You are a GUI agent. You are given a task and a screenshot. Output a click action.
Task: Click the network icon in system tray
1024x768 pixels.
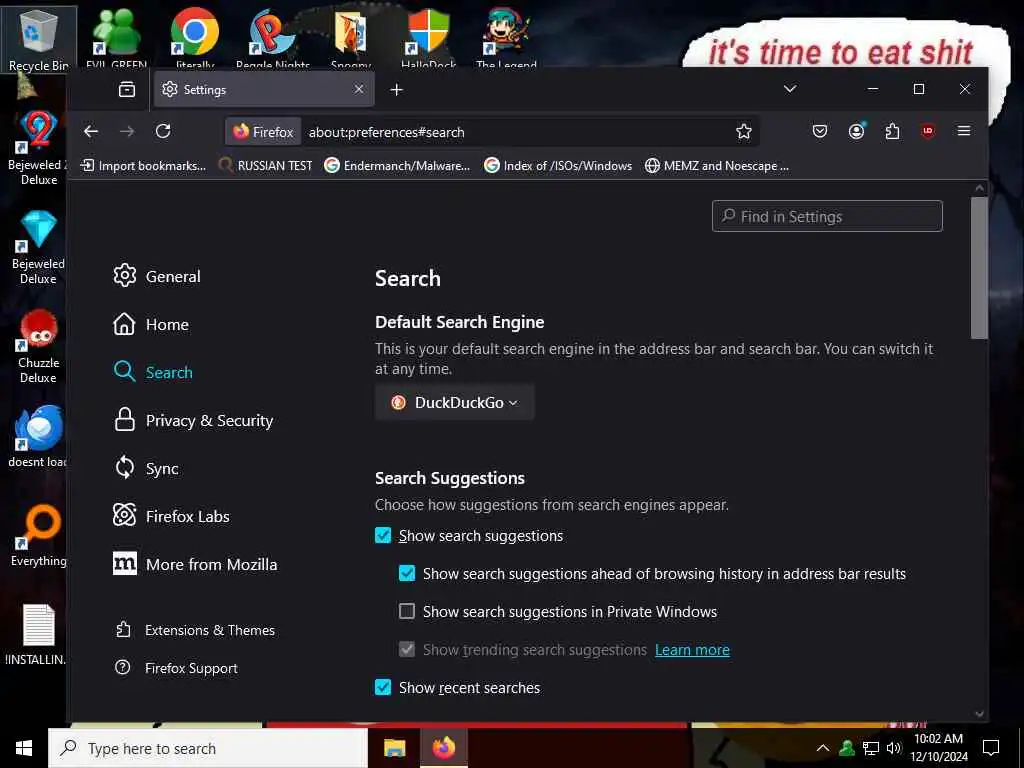871,748
